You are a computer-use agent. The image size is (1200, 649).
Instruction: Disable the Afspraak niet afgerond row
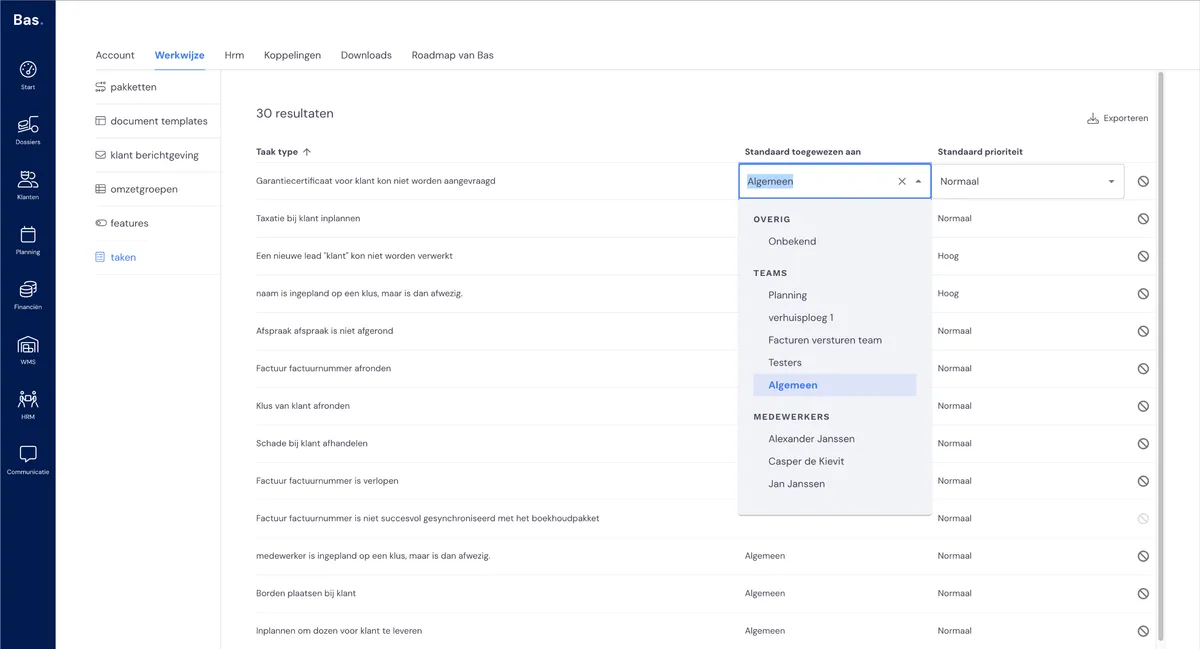[1143, 331]
